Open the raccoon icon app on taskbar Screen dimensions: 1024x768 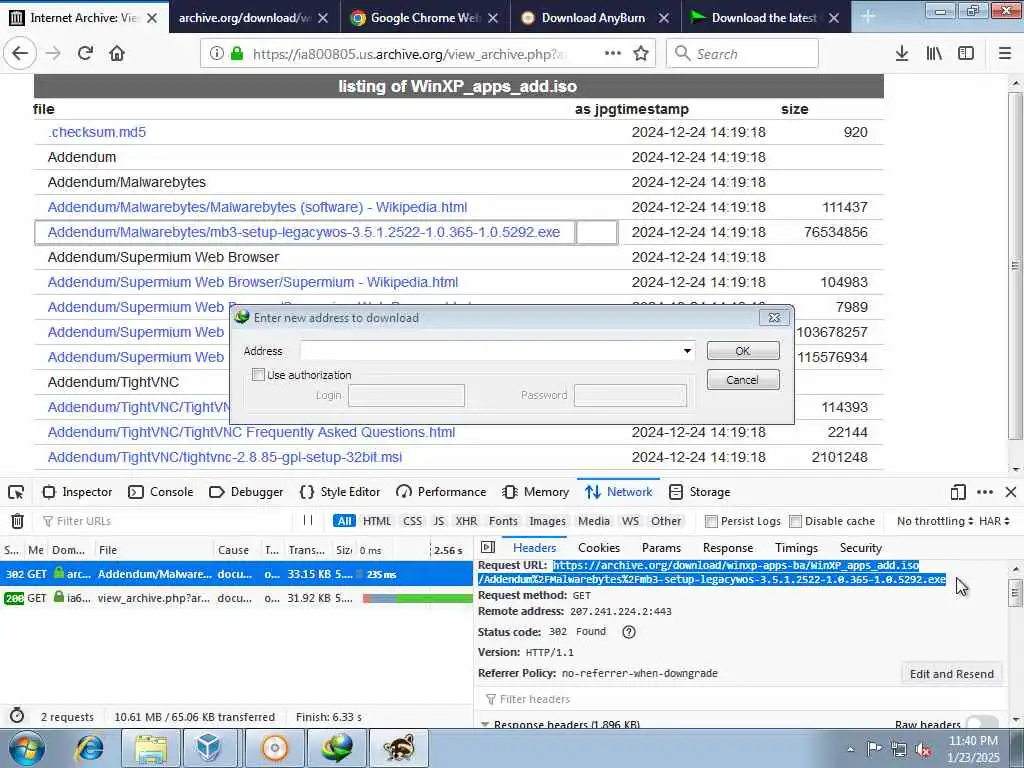tap(399, 748)
